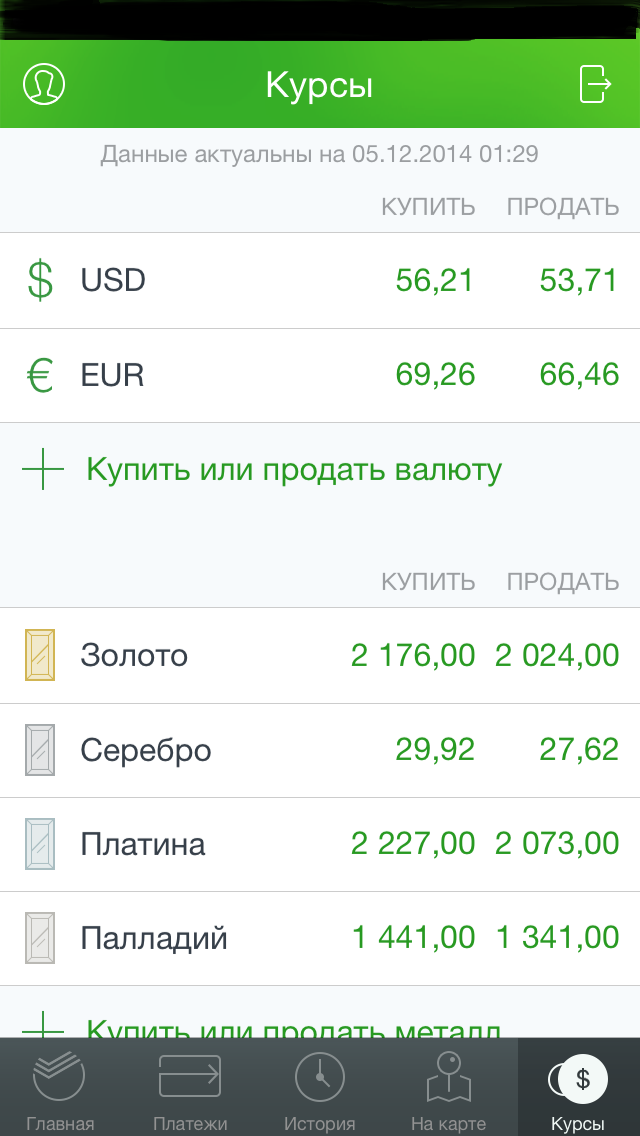
Task: Select the USD currency row label
Action: point(113,280)
